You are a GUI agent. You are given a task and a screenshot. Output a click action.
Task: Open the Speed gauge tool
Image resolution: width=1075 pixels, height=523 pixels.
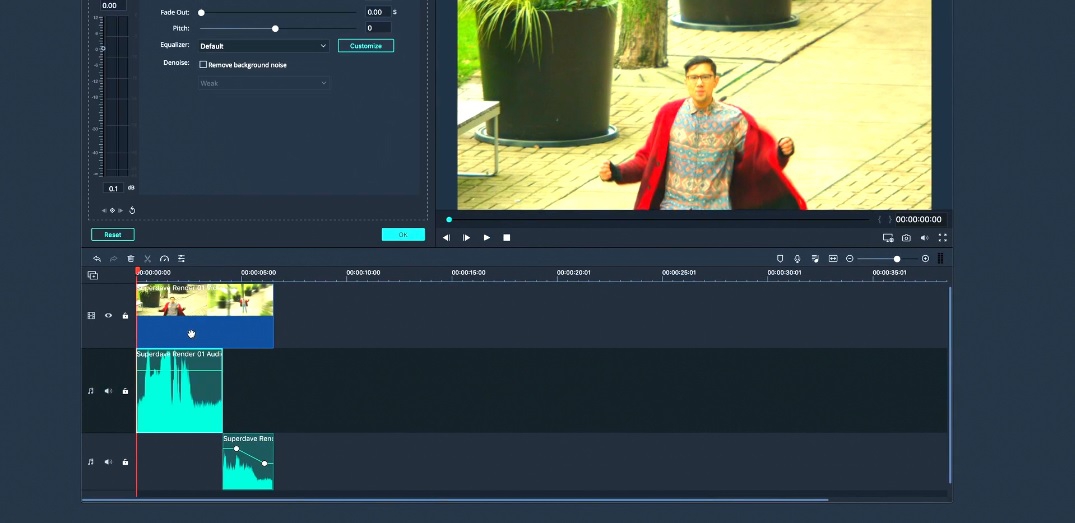click(x=164, y=259)
